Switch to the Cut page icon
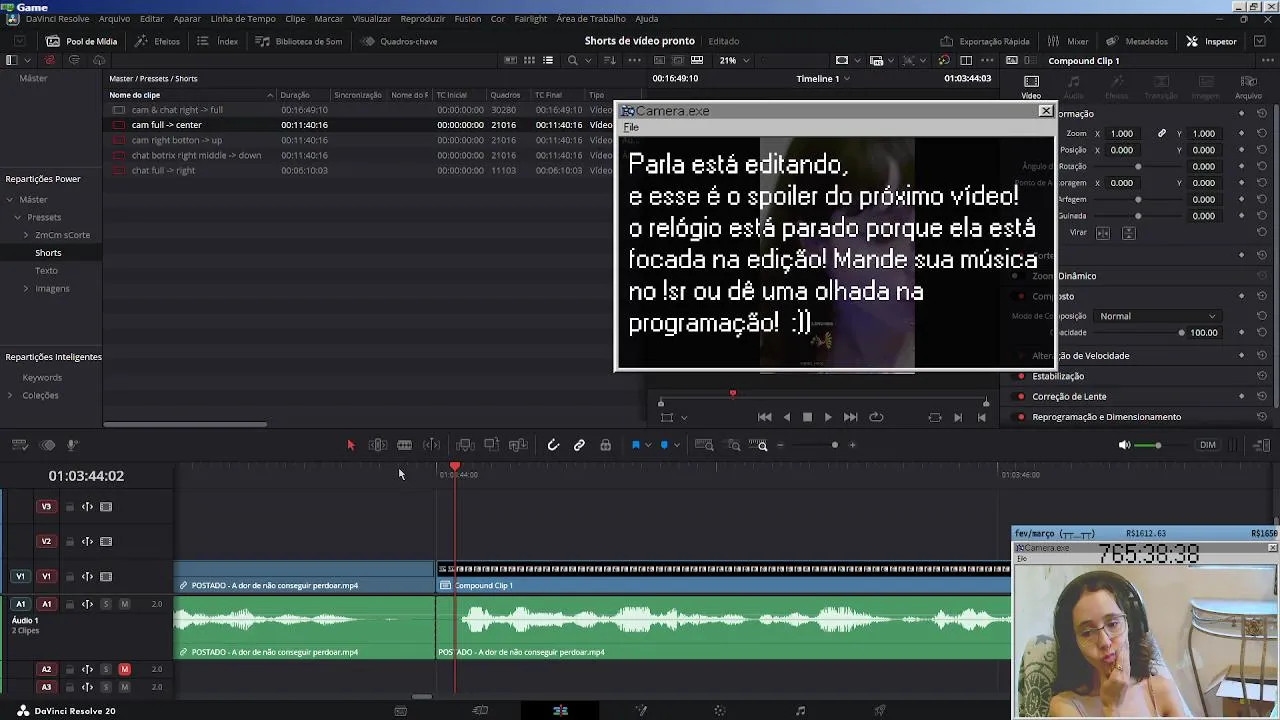 [480, 711]
